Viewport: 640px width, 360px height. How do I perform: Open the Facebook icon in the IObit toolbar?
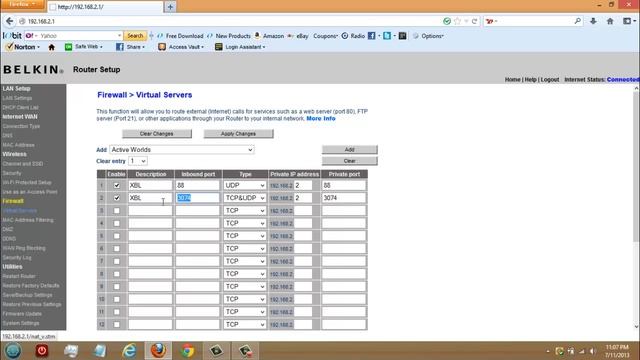click(x=371, y=36)
